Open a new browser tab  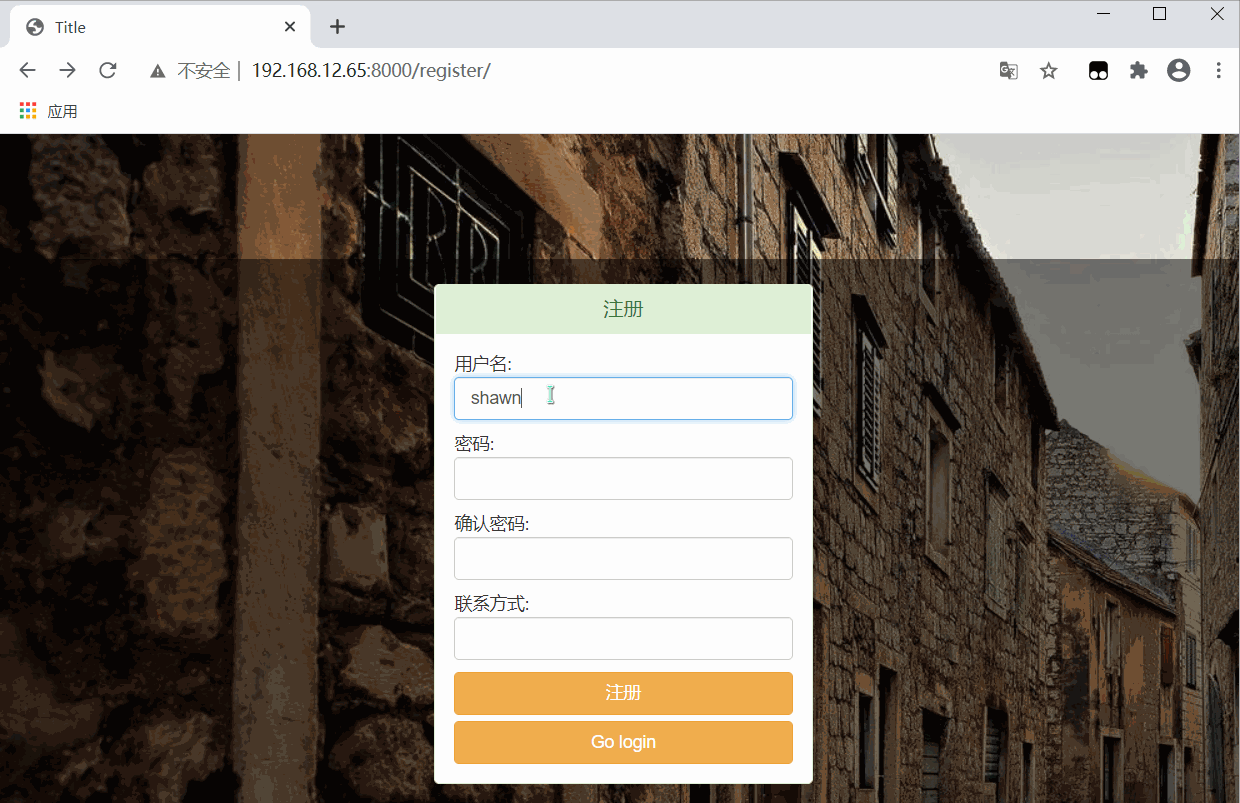[x=337, y=27]
